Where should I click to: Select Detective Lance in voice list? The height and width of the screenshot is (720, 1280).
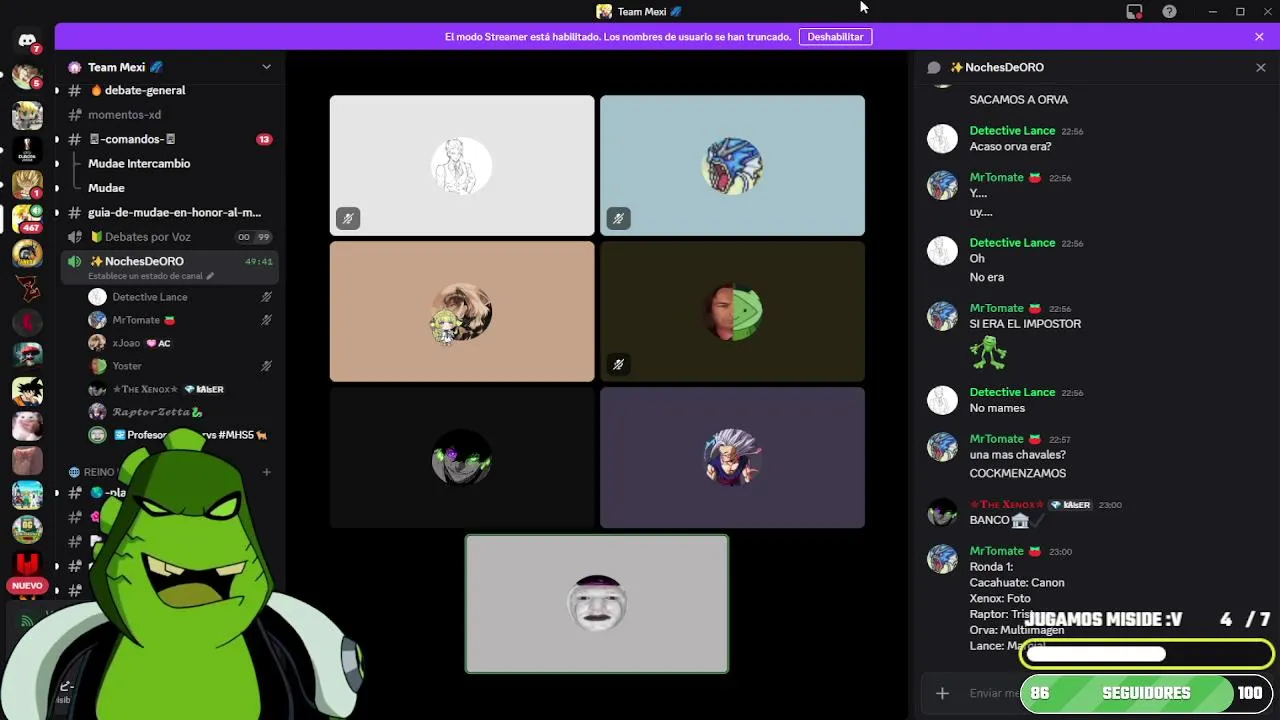180,297
